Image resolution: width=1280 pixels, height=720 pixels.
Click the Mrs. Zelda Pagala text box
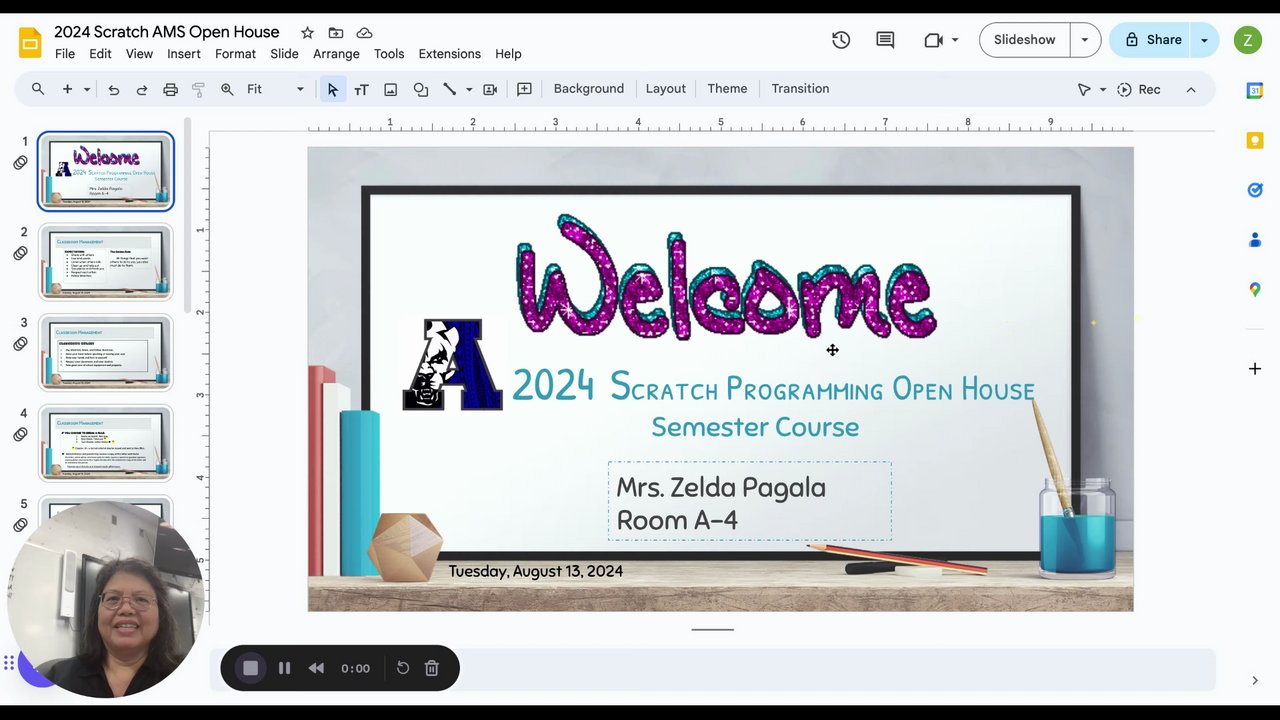pyautogui.click(x=750, y=502)
